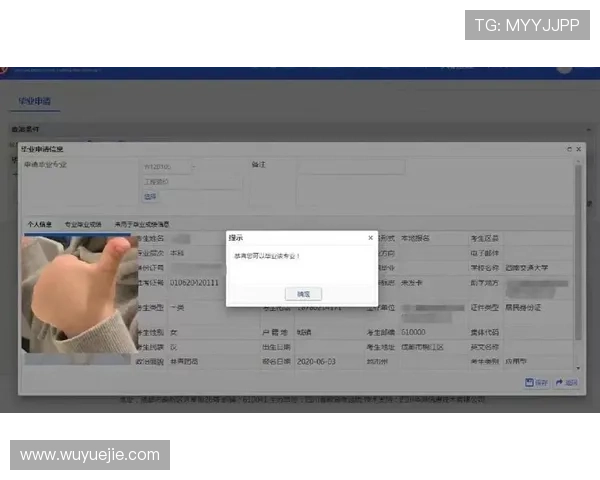Click the site logo in the top-left header
600x480 pixels.
[6, 70]
